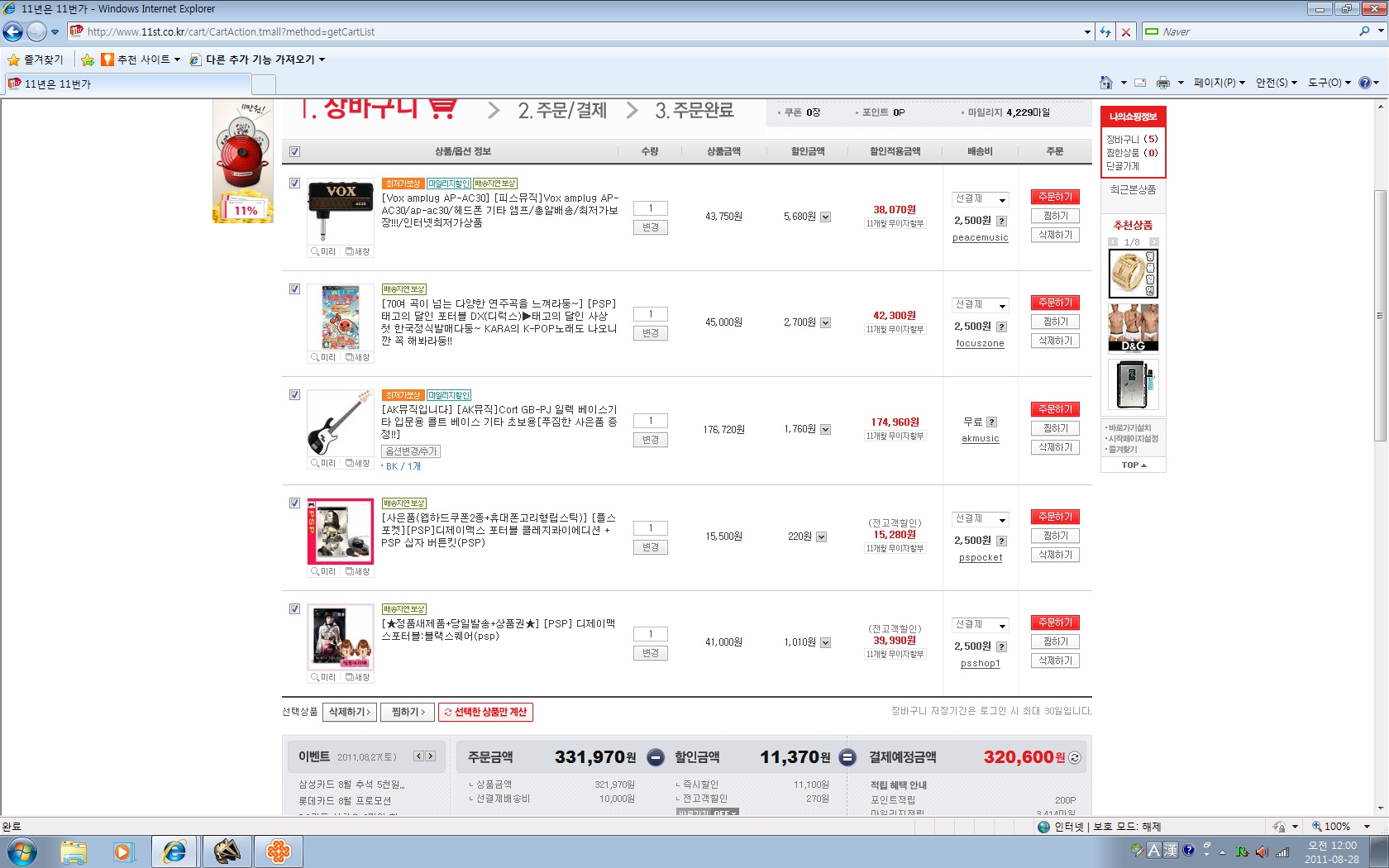Click the volume speaker tray icon
Image resolution: width=1389 pixels, height=868 pixels.
1262,851
